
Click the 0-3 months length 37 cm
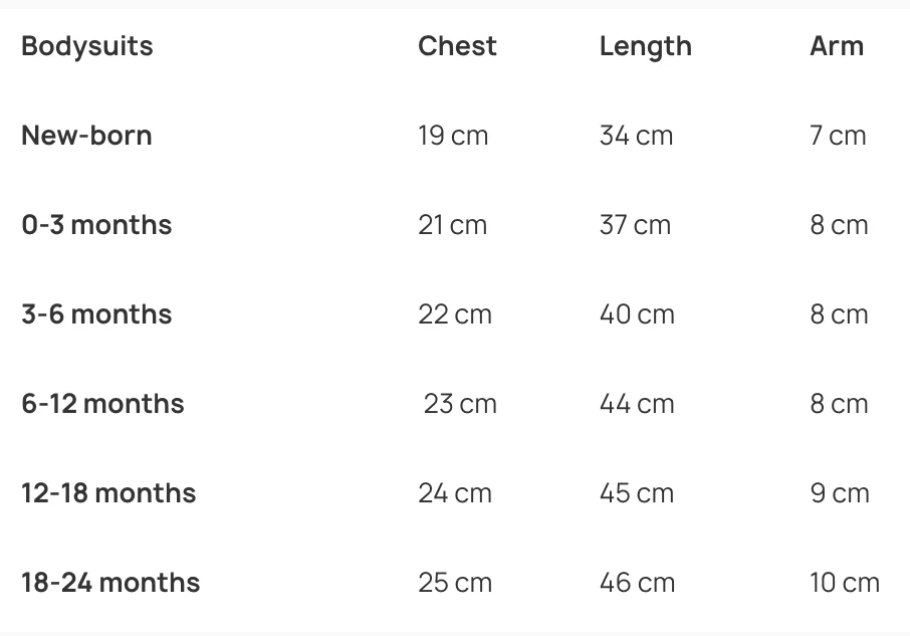[635, 225]
